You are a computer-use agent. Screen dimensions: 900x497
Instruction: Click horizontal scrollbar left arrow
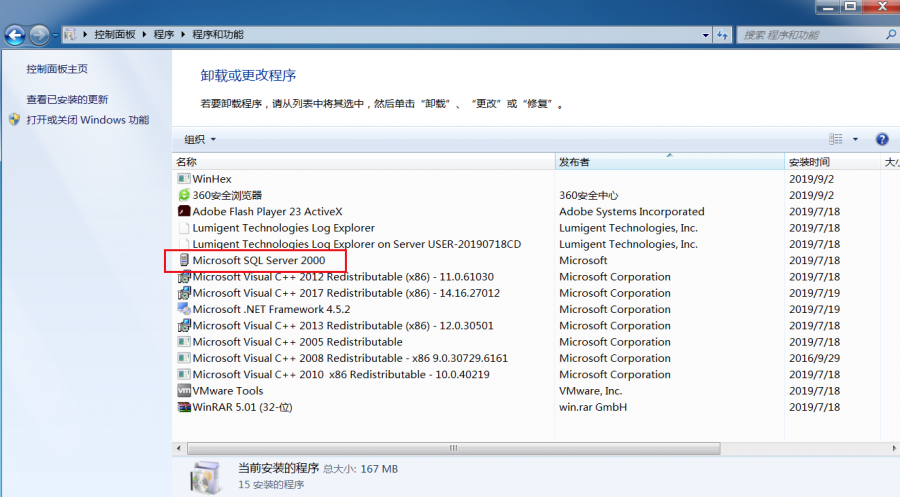click(x=179, y=448)
